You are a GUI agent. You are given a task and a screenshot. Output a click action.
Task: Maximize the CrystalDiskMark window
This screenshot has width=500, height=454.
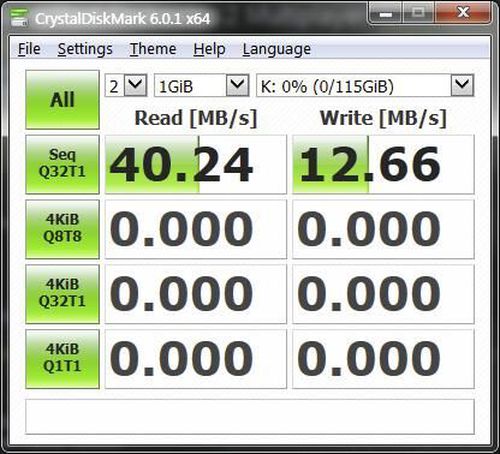pyautogui.click(x=418, y=13)
